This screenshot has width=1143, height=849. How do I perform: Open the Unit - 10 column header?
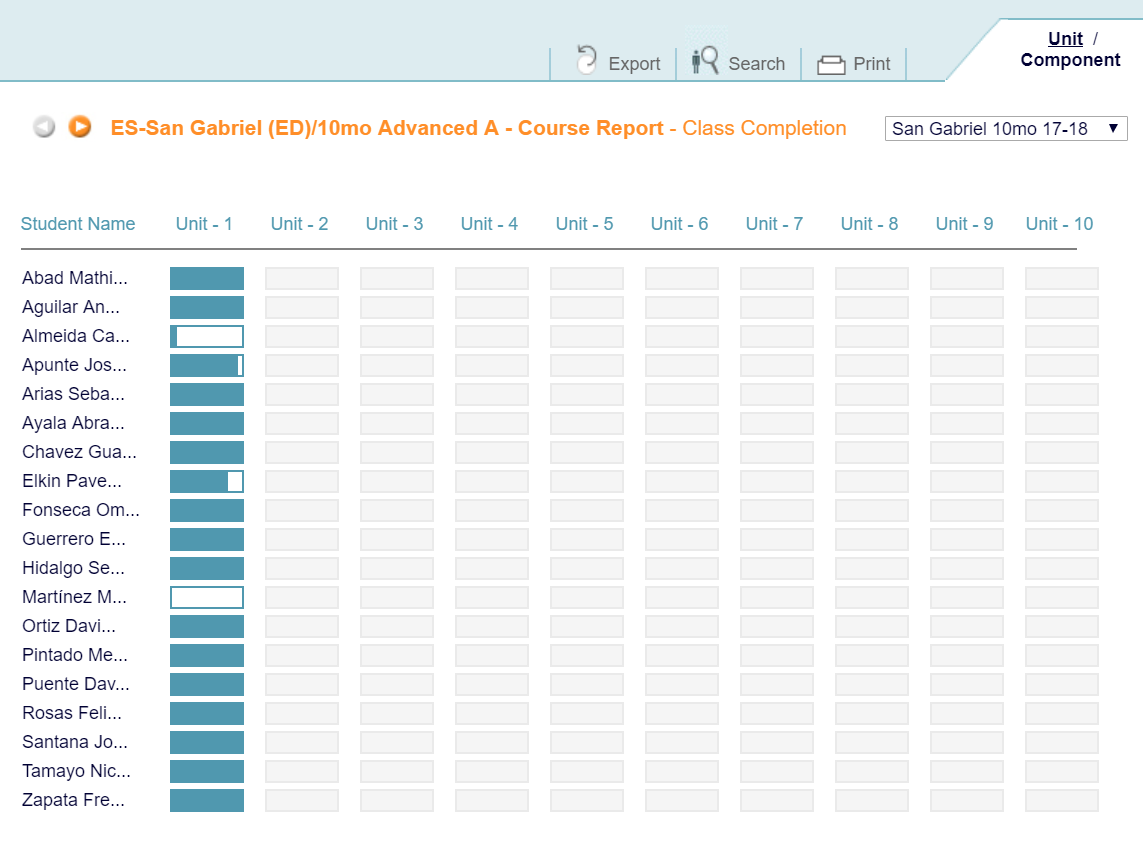pyautogui.click(x=1059, y=224)
